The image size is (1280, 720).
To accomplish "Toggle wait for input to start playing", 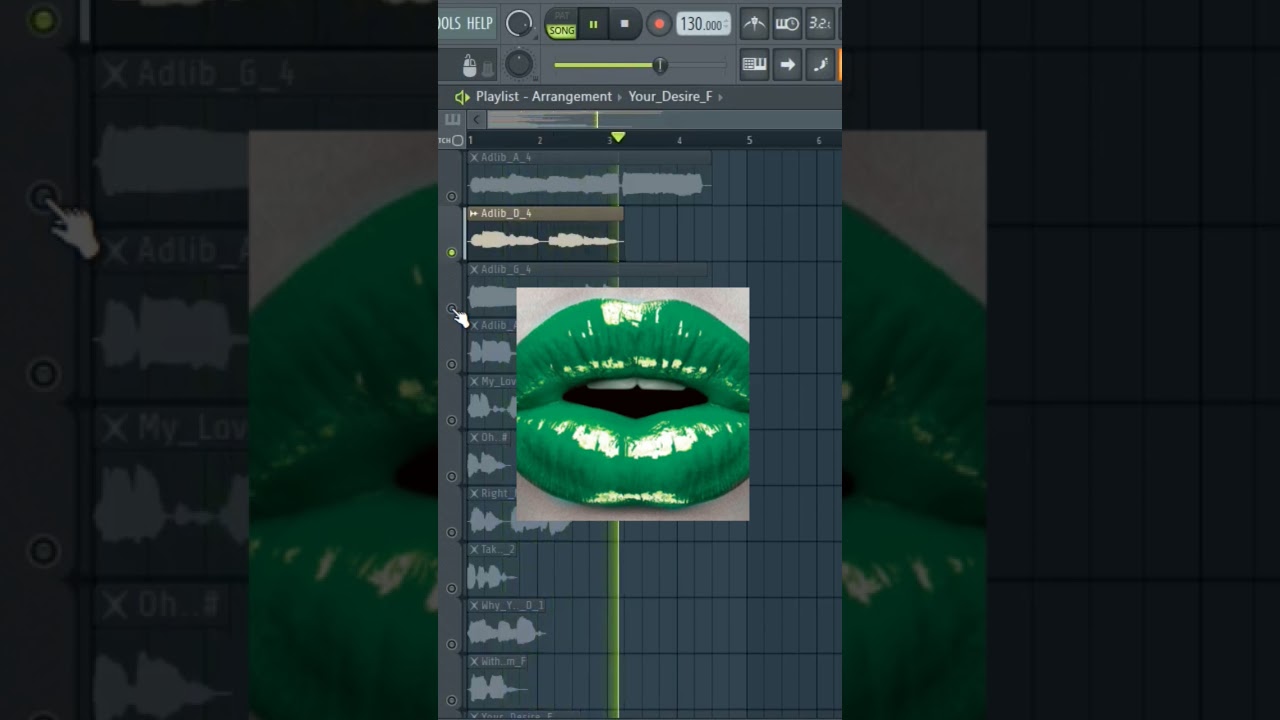I will (787, 23).
